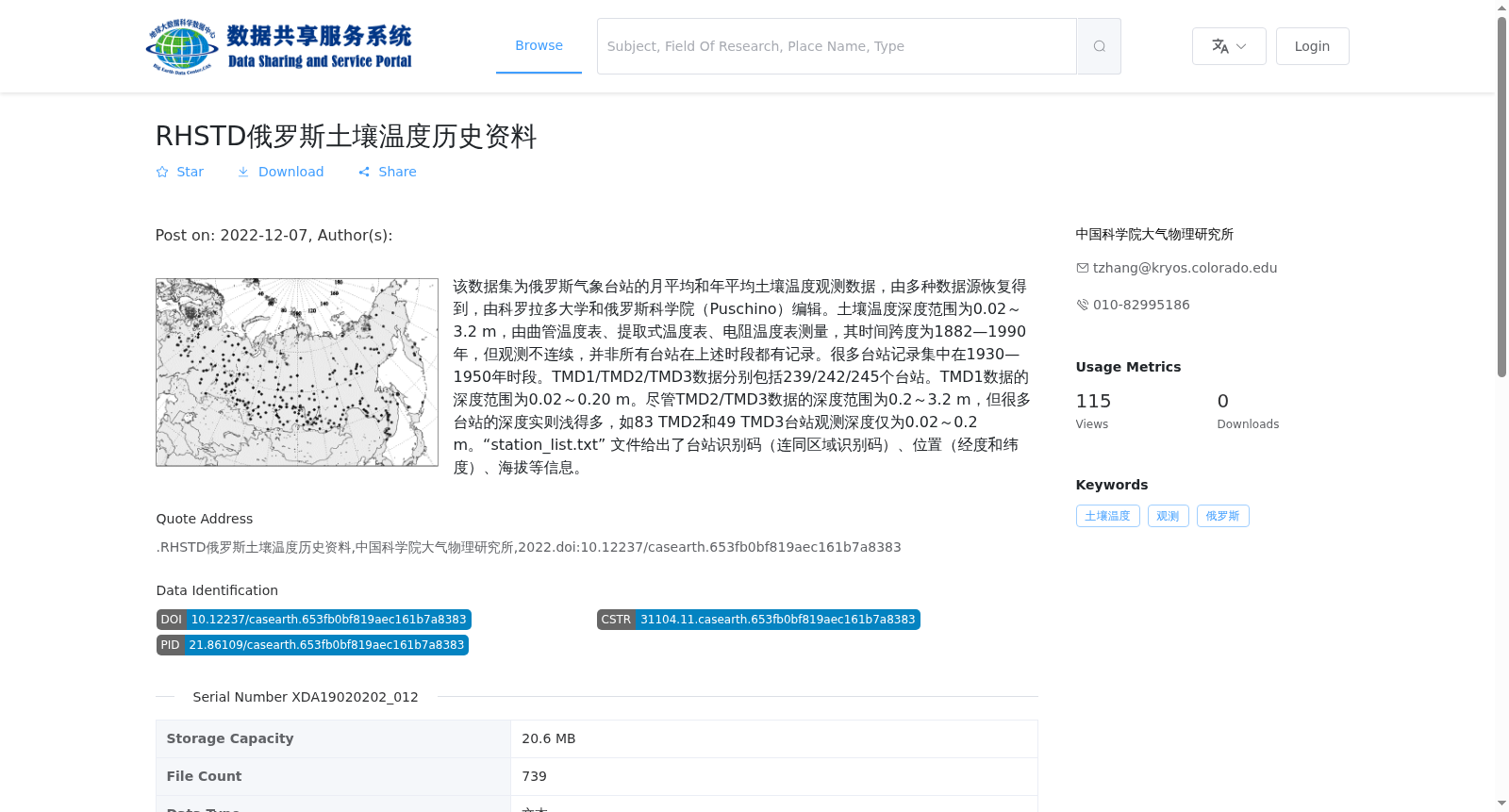1509x812 pixels.
Task: Click the star icon beside Star
Action: (162, 172)
